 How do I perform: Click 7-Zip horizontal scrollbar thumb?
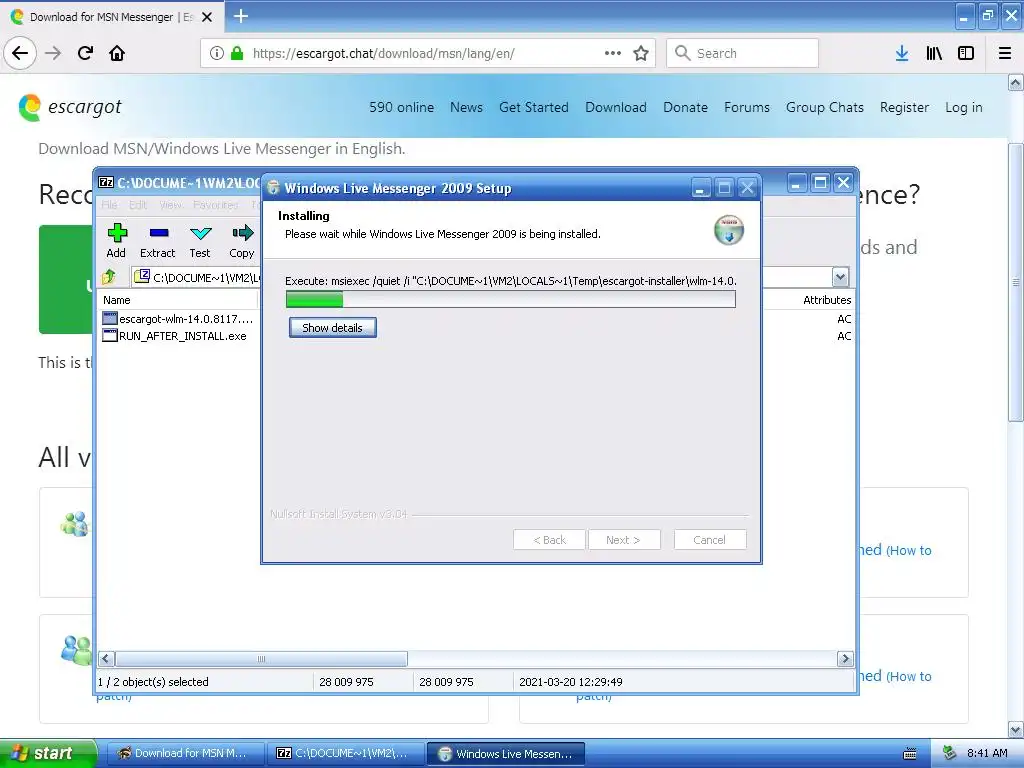(x=261, y=658)
